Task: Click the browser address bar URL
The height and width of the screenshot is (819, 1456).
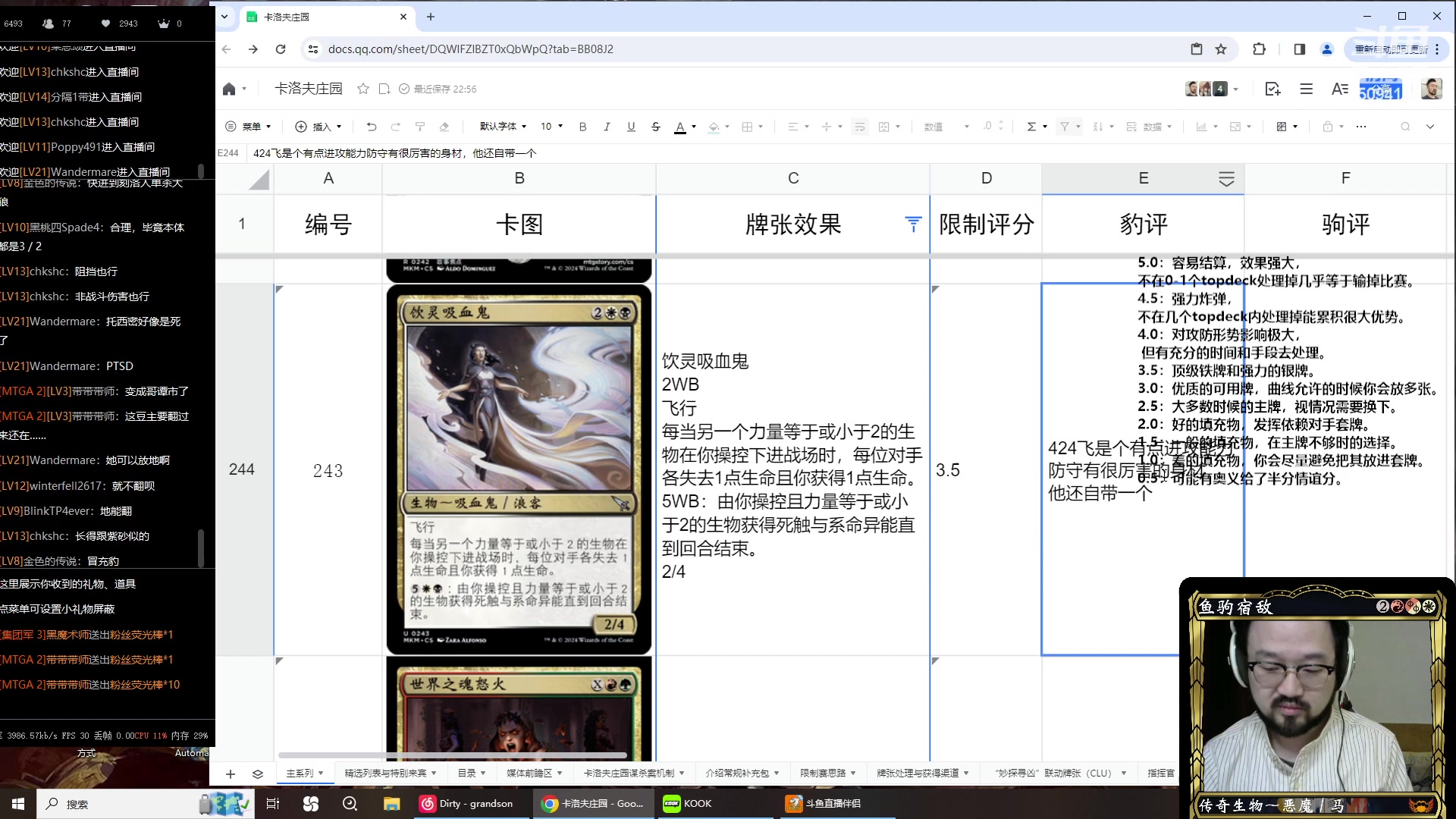Action: click(470, 49)
